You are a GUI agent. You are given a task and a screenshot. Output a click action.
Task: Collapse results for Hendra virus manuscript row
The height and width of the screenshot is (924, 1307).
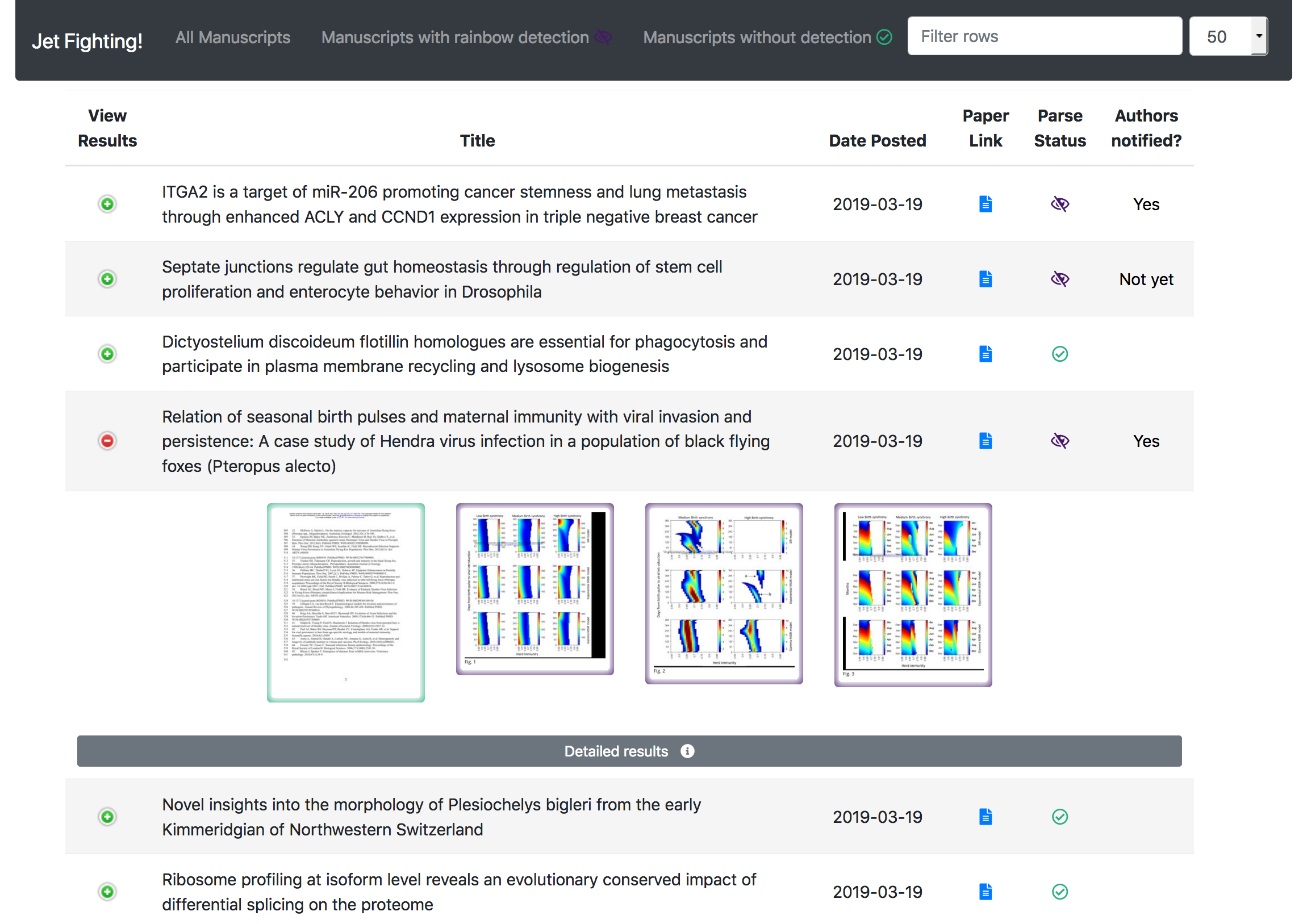coord(107,441)
